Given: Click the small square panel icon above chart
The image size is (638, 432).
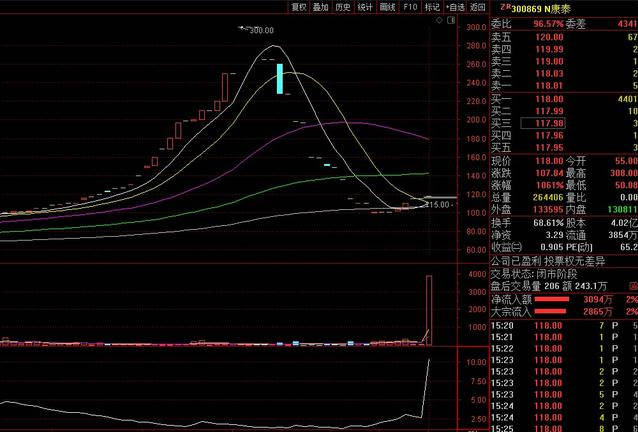Looking at the screenshot, I should [451, 20].
